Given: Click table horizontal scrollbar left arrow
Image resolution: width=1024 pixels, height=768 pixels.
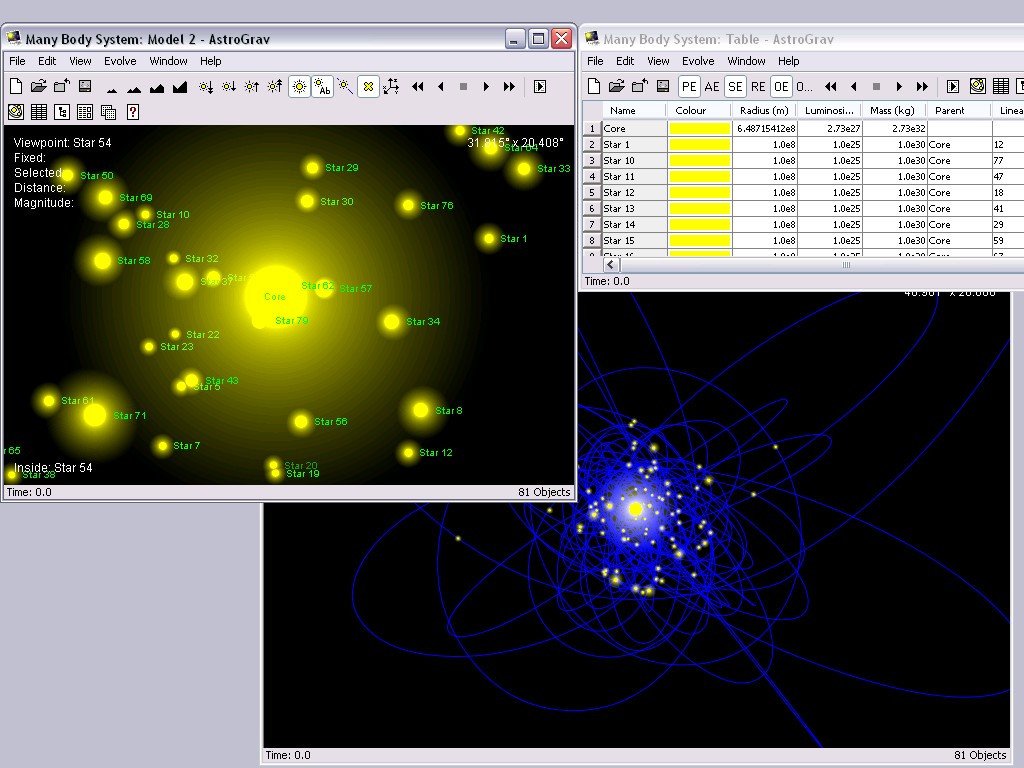Looking at the screenshot, I should point(611,264).
